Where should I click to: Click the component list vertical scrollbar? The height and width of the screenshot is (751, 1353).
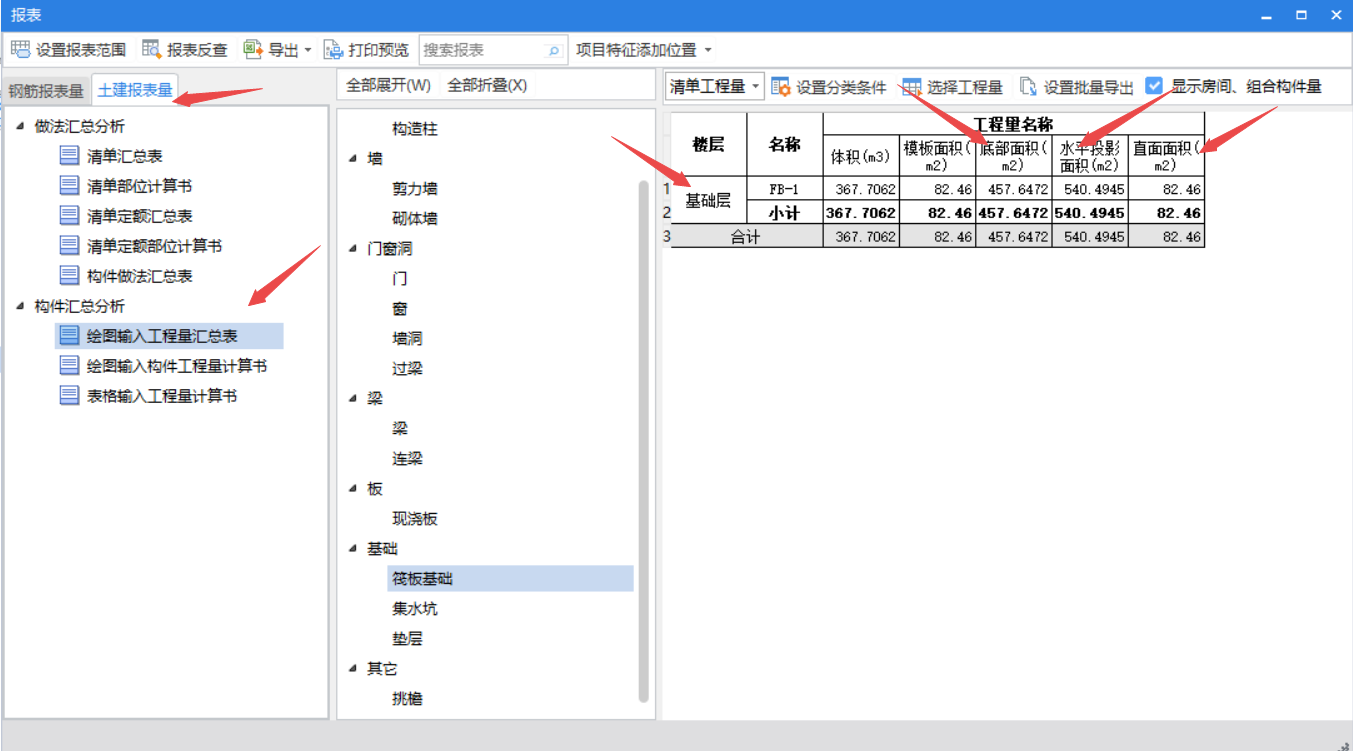643,440
